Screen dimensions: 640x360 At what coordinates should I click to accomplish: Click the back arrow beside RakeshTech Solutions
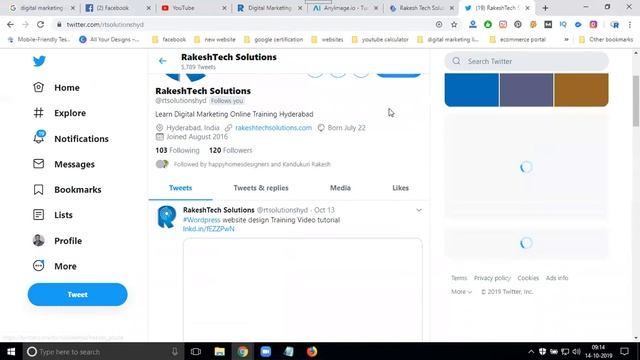pos(162,61)
